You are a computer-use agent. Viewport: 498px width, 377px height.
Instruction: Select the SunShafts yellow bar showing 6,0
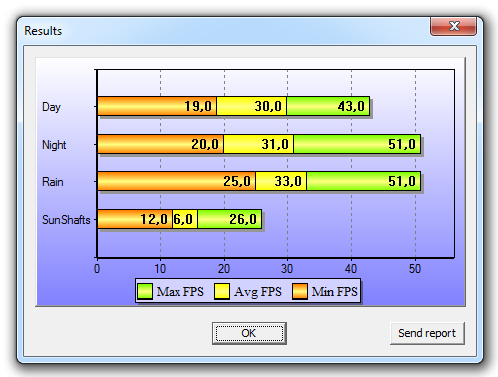coord(185,219)
